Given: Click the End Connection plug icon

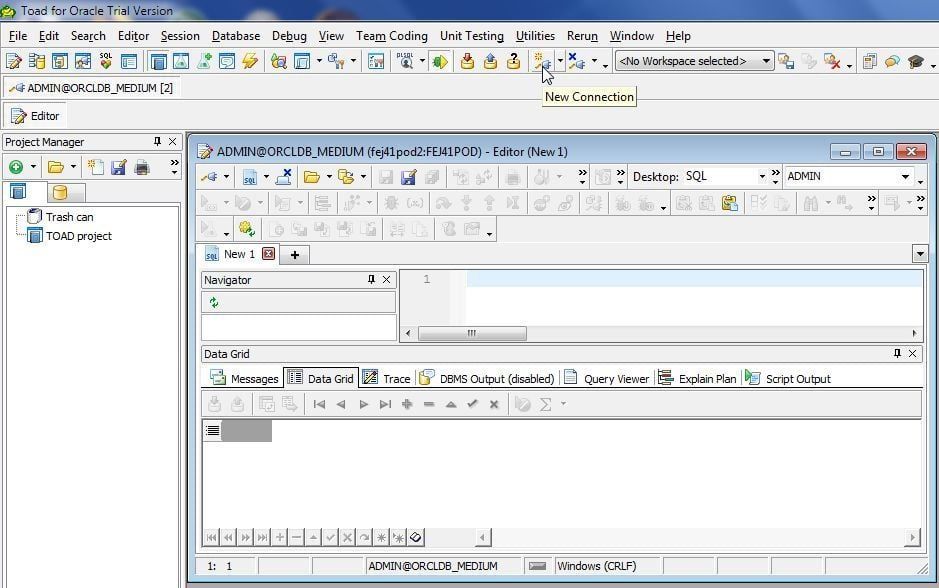Looking at the screenshot, I should click(577, 61).
